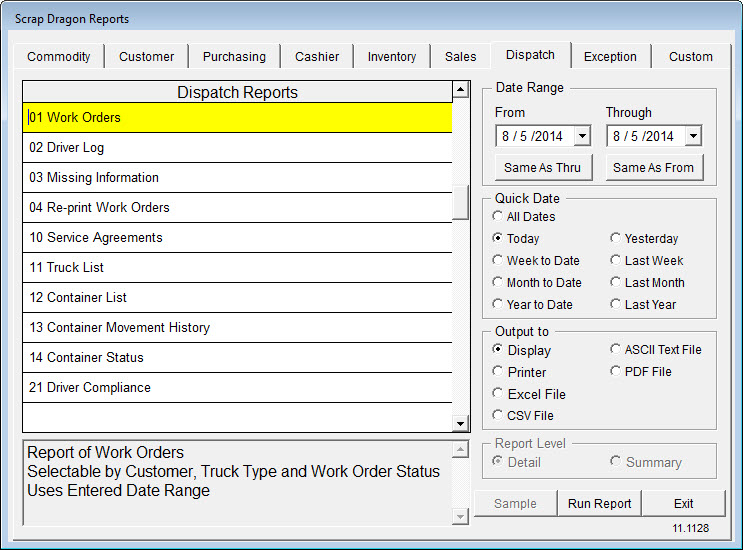Open the Through date dropdown arrow
This screenshot has width=743, height=550.
pos(693,136)
